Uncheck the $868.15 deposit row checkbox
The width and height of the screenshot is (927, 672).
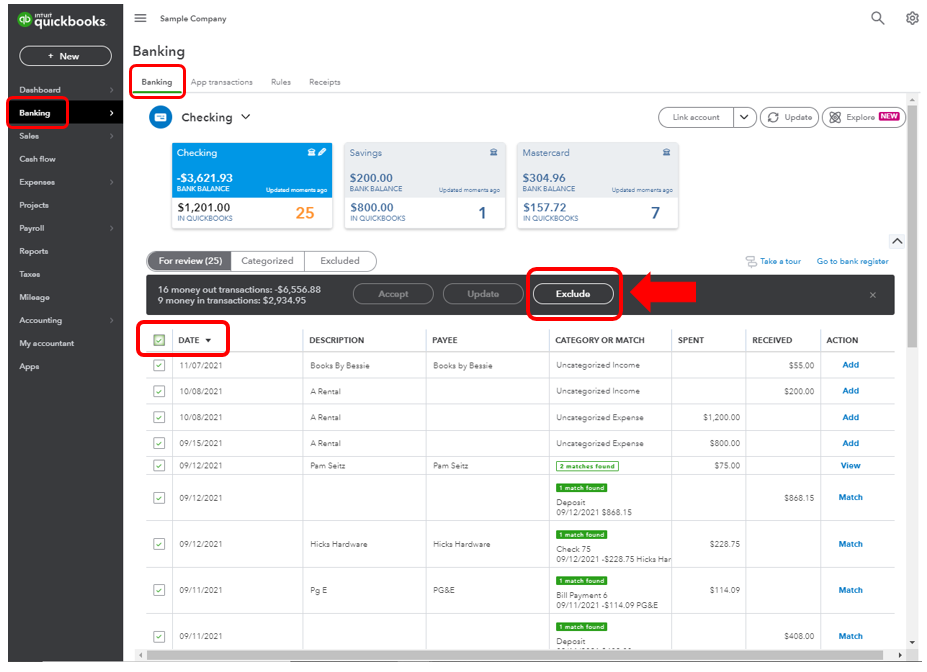159,498
